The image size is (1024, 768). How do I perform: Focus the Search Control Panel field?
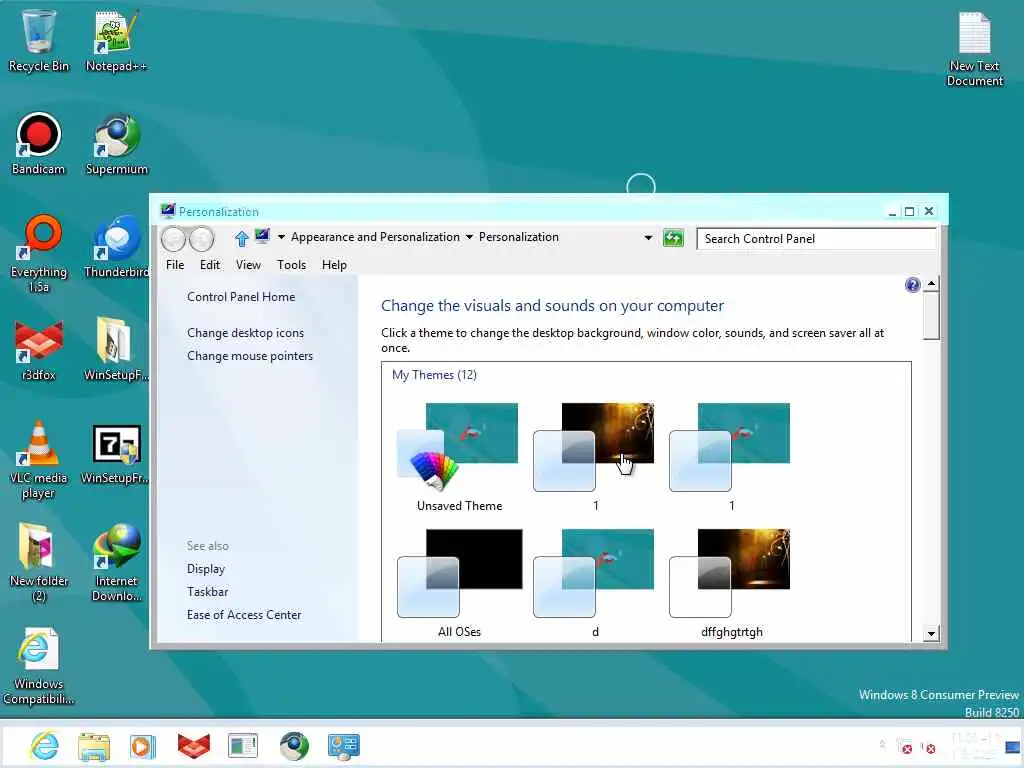816,238
